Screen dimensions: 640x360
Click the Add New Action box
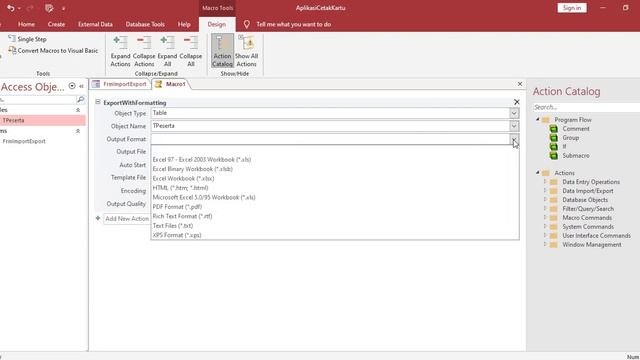click(127, 219)
